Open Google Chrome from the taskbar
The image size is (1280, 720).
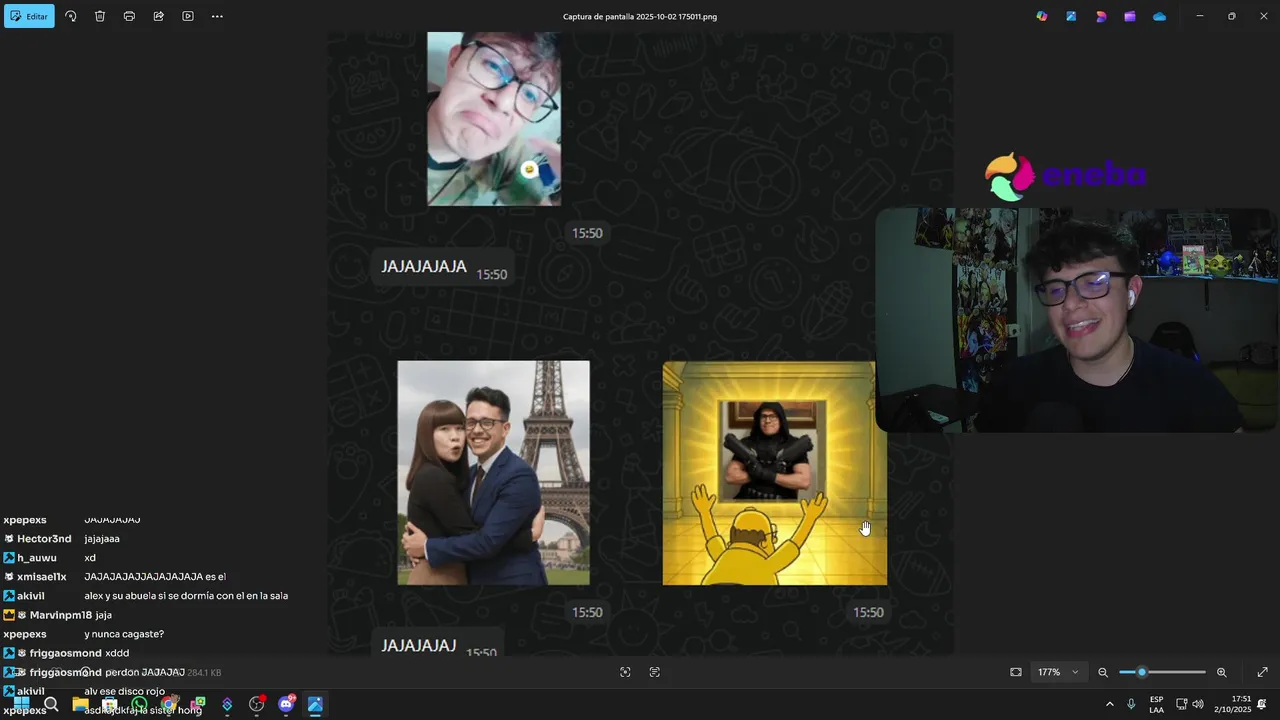[x=168, y=704]
